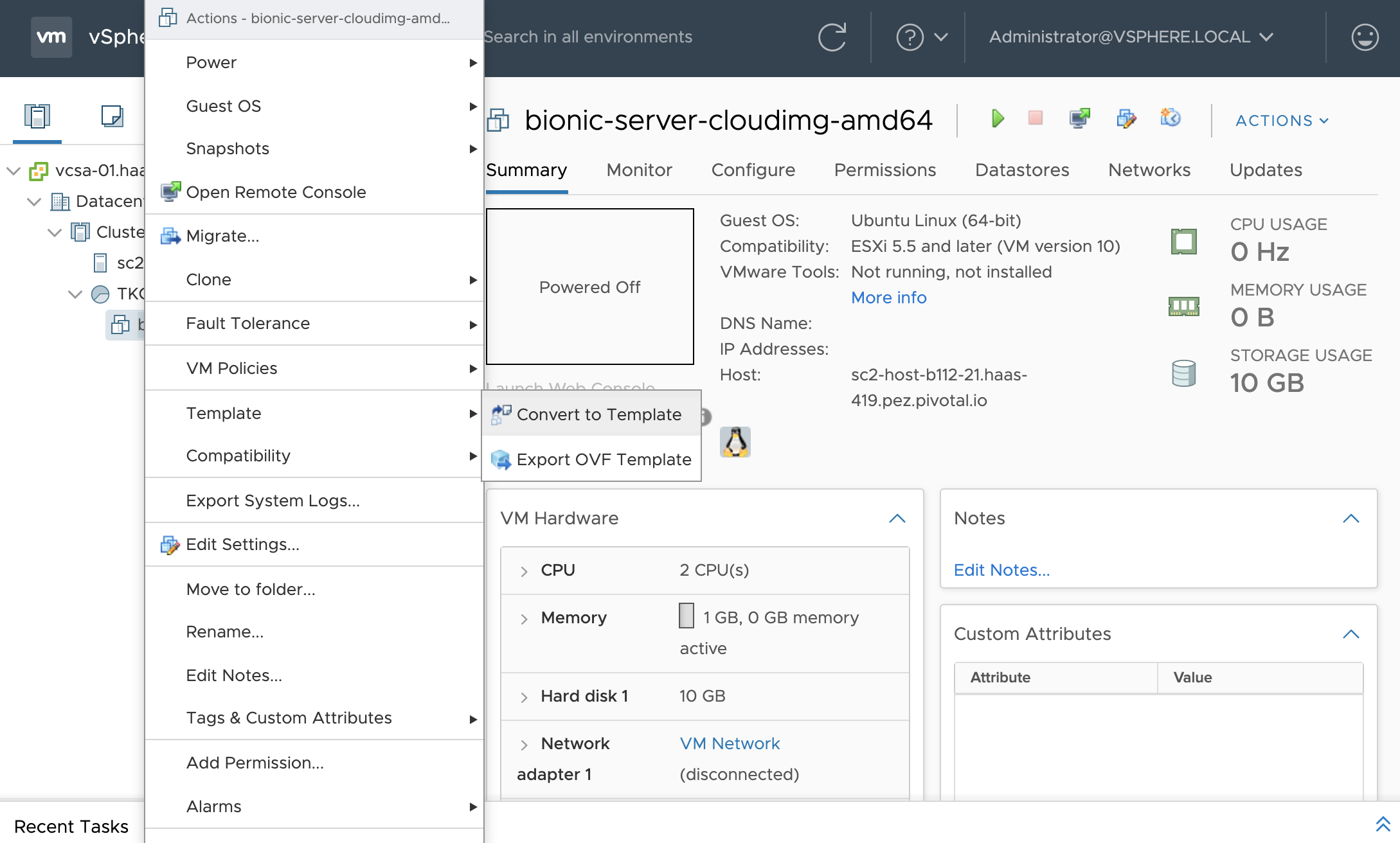Click the help menu icon
Screen dimensions: 1400x843
[910, 37]
